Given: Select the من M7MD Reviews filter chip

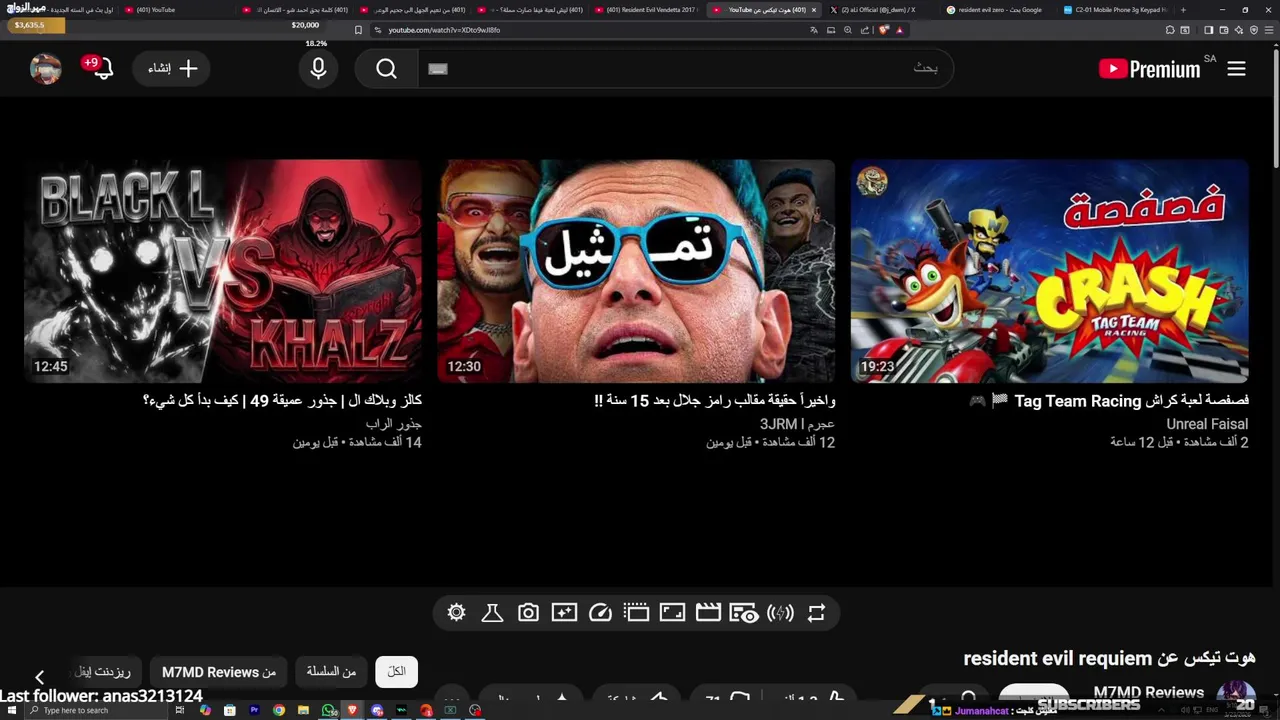Looking at the screenshot, I should point(219,672).
